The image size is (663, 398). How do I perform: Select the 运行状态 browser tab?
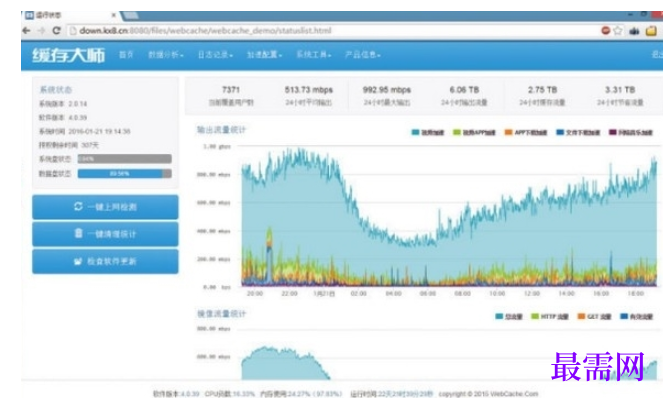coord(70,15)
